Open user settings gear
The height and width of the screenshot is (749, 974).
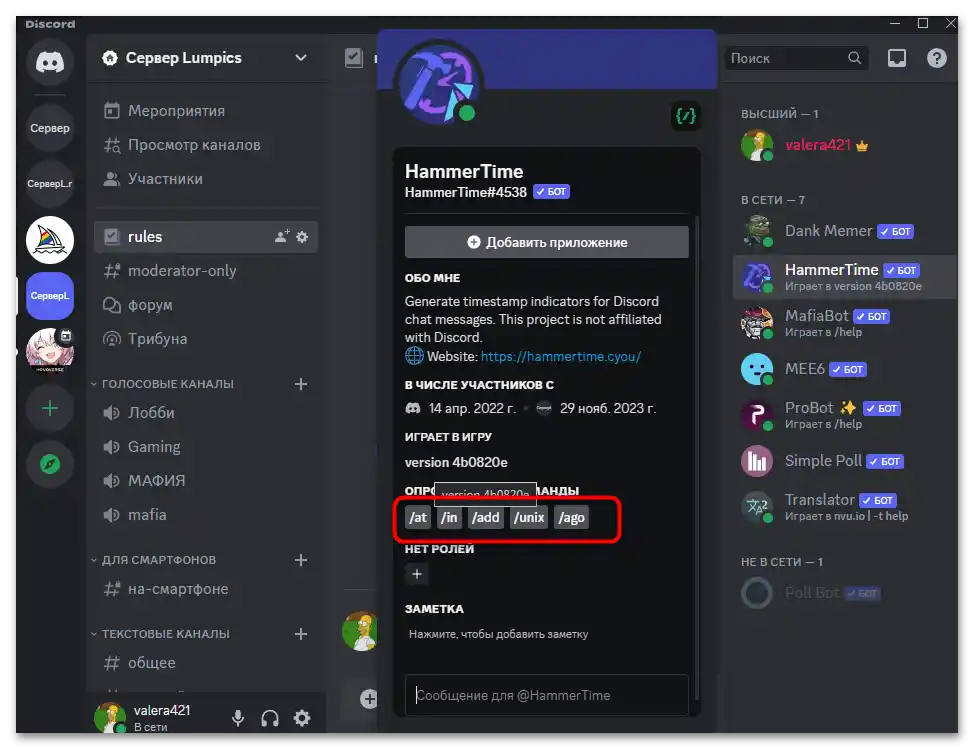pyautogui.click(x=302, y=718)
